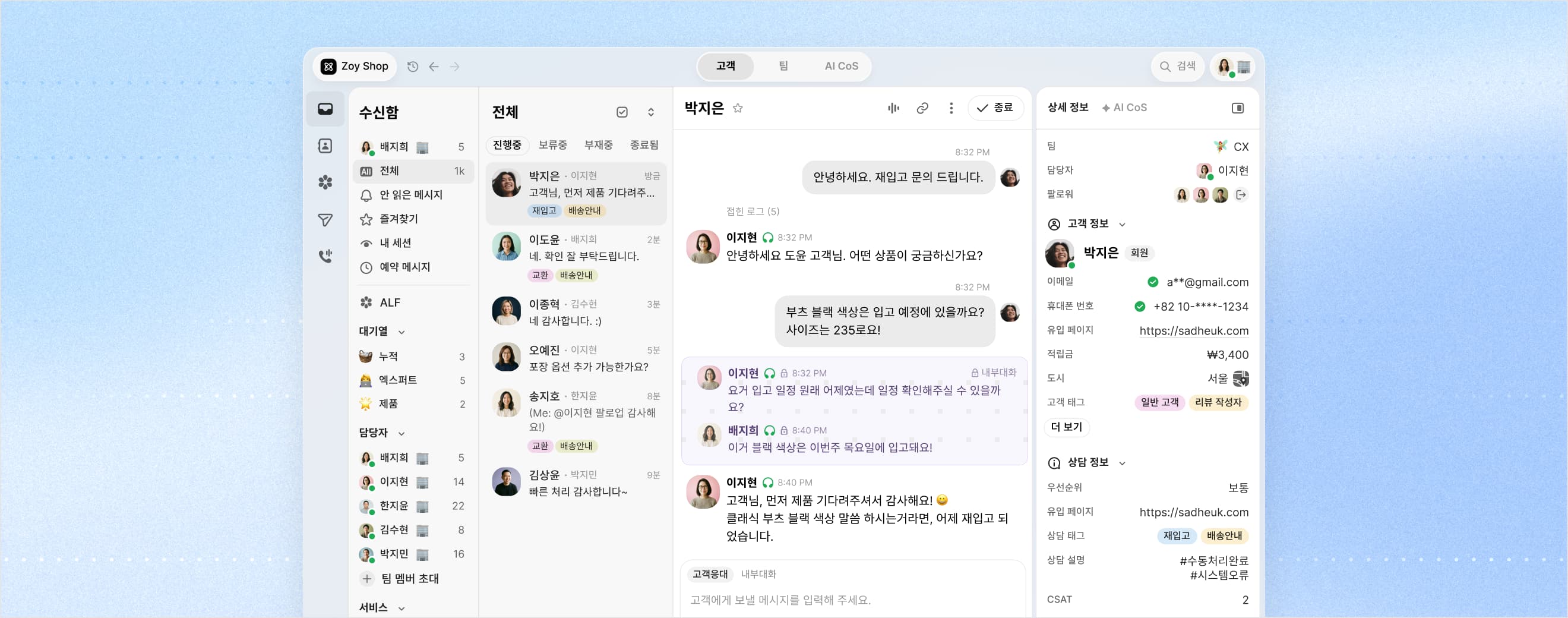The width and height of the screenshot is (1568, 618).
Task: Collapse the 상담 정보 section
Action: 1122,463
